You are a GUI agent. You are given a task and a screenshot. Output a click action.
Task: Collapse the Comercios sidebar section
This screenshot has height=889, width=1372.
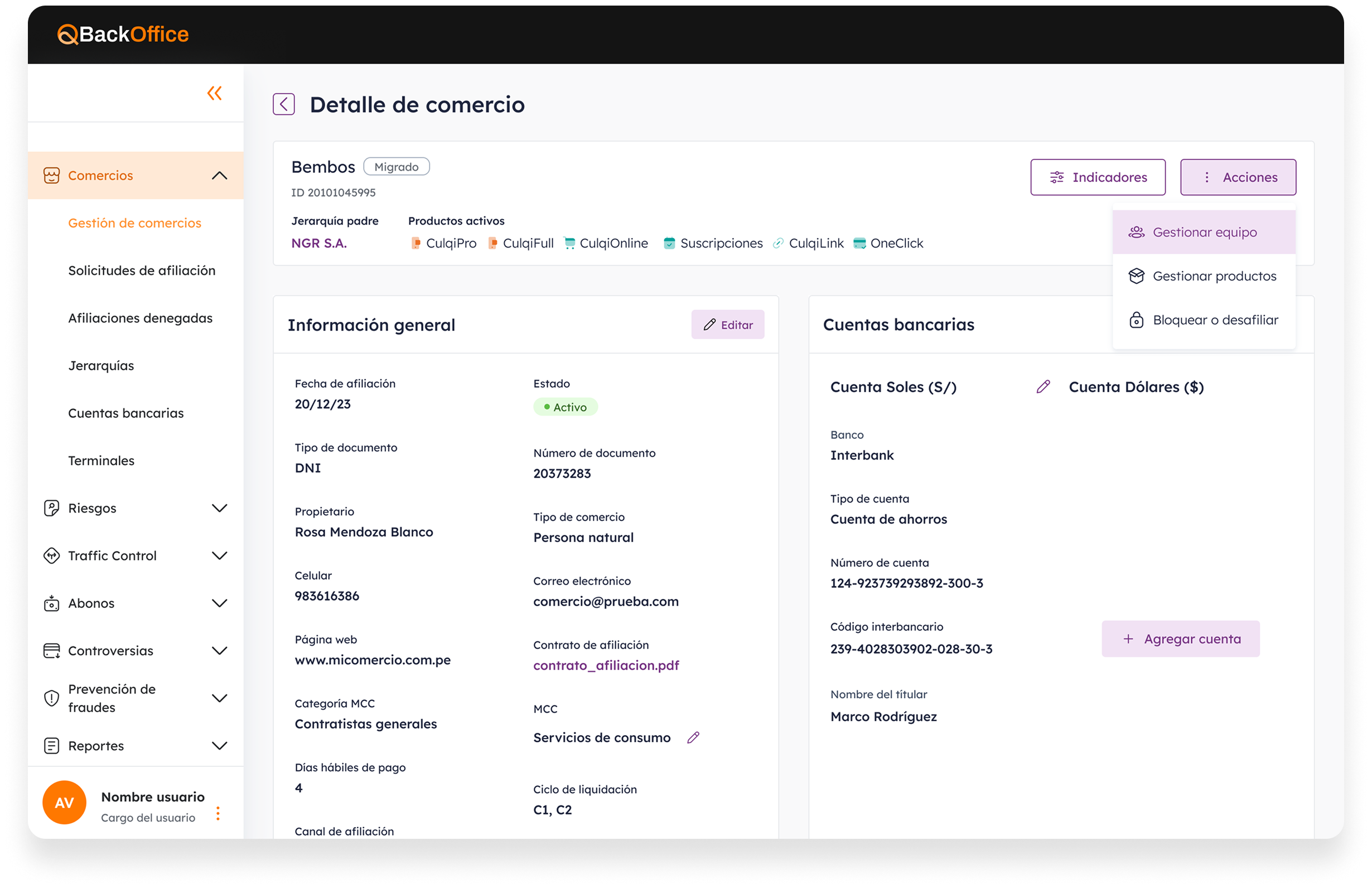tap(220, 175)
